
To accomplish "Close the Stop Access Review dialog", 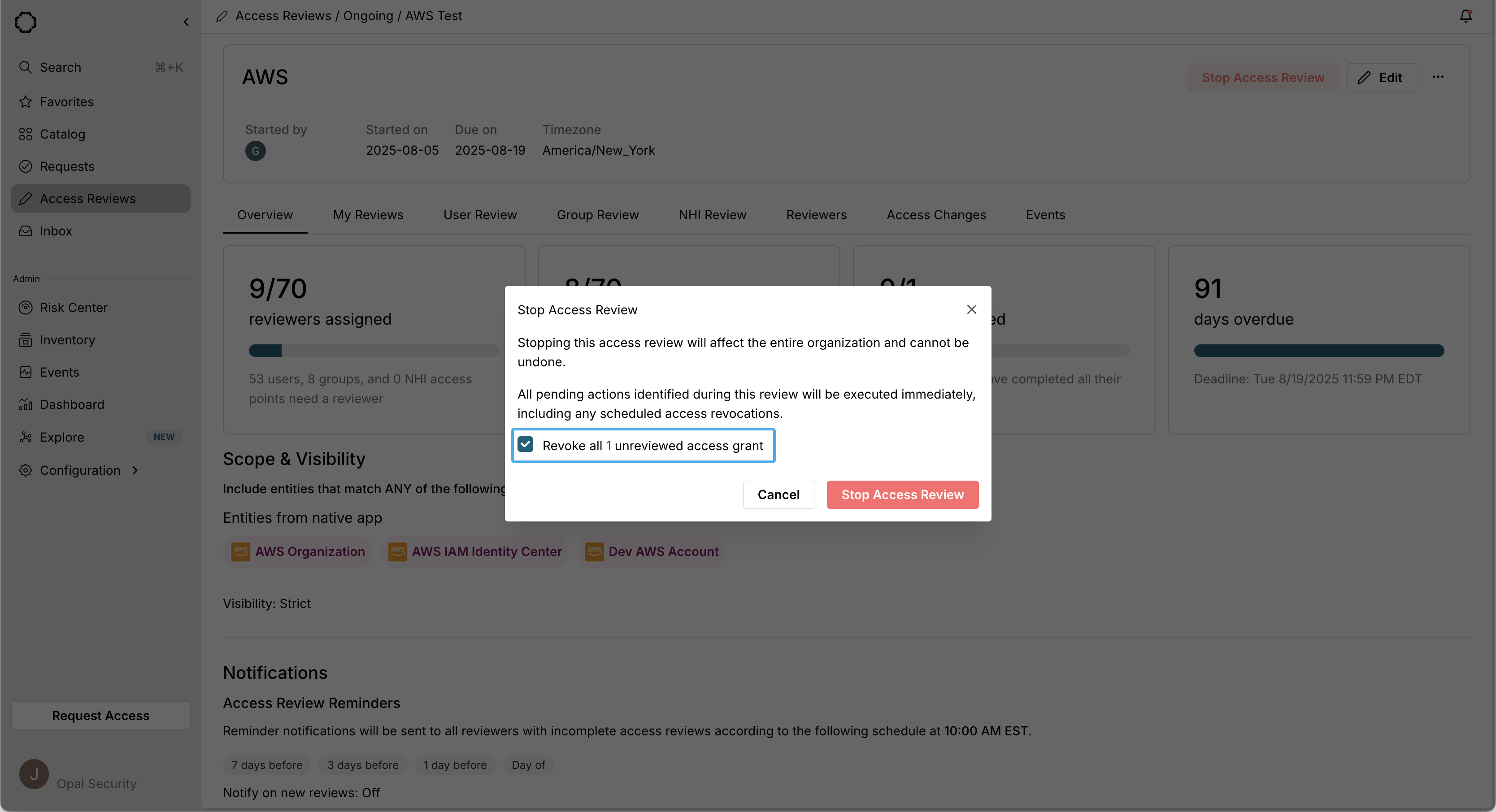I will click(x=971, y=309).
